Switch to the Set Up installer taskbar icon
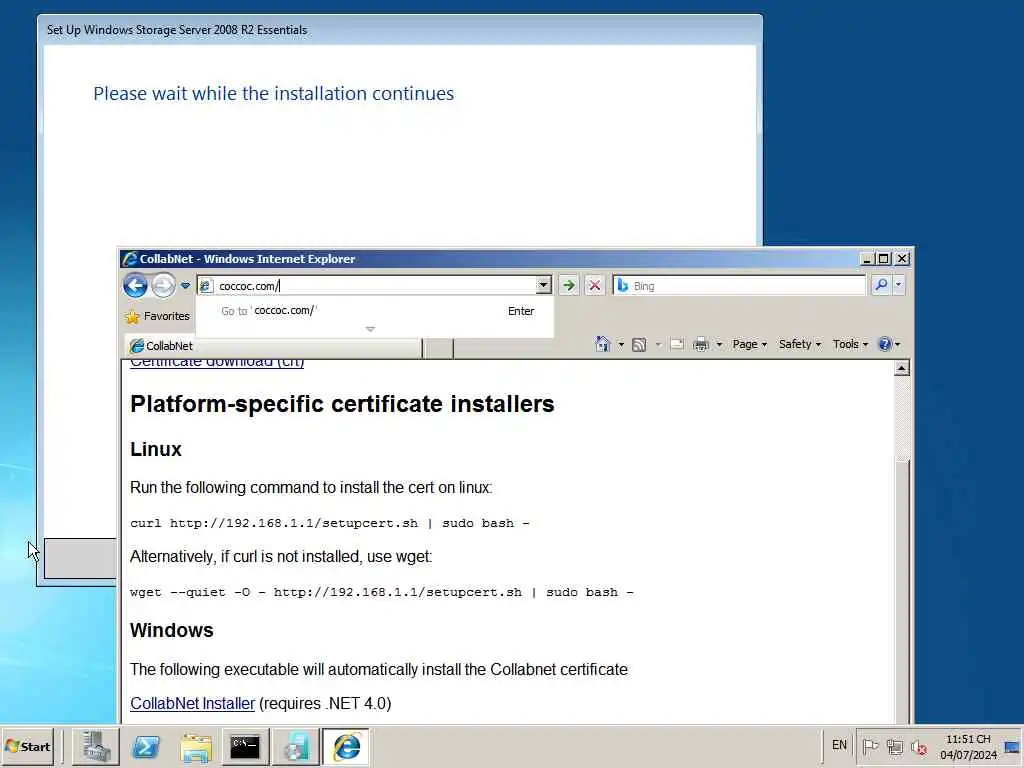The height and width of the screenshot is (768, 1024). 295,746
